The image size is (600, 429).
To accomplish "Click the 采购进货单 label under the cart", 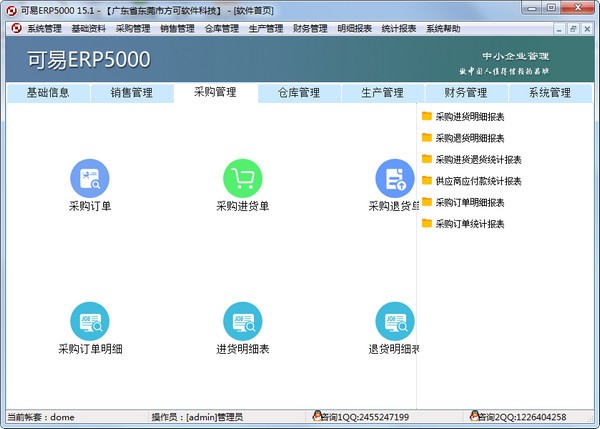I will coord(243,206).
